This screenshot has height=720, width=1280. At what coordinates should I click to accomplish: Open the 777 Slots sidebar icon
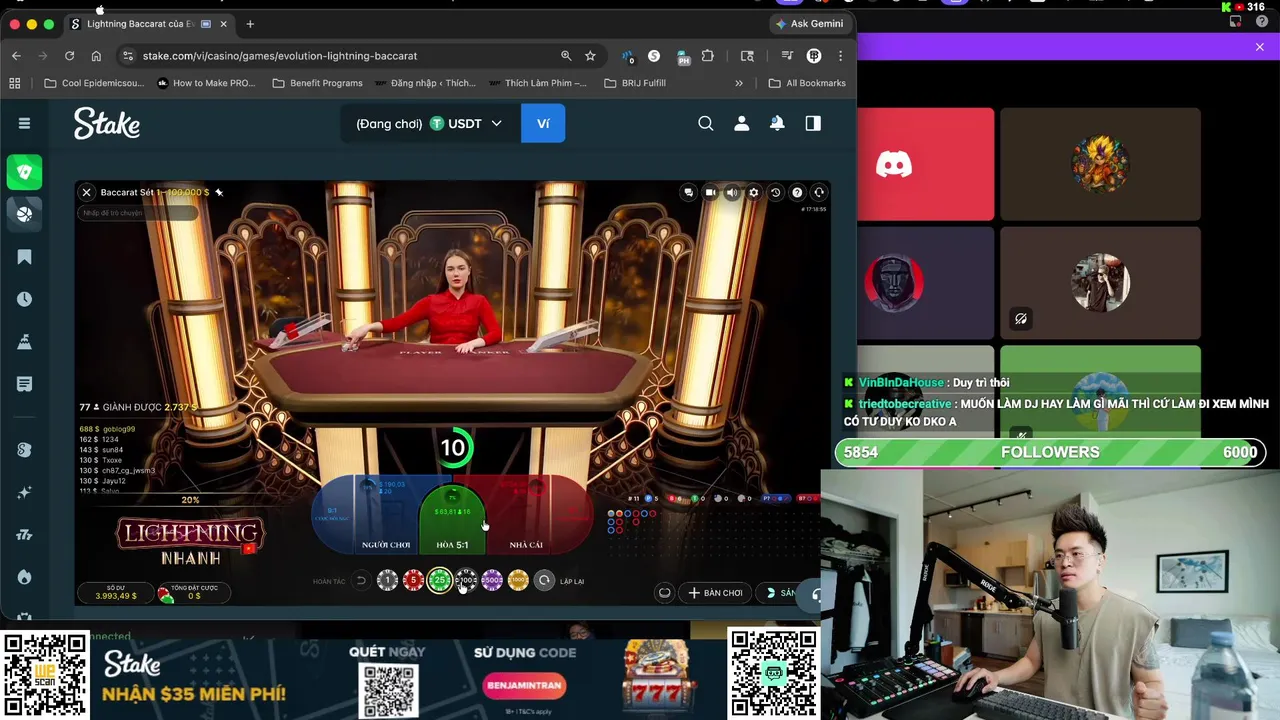pos(24,535)
